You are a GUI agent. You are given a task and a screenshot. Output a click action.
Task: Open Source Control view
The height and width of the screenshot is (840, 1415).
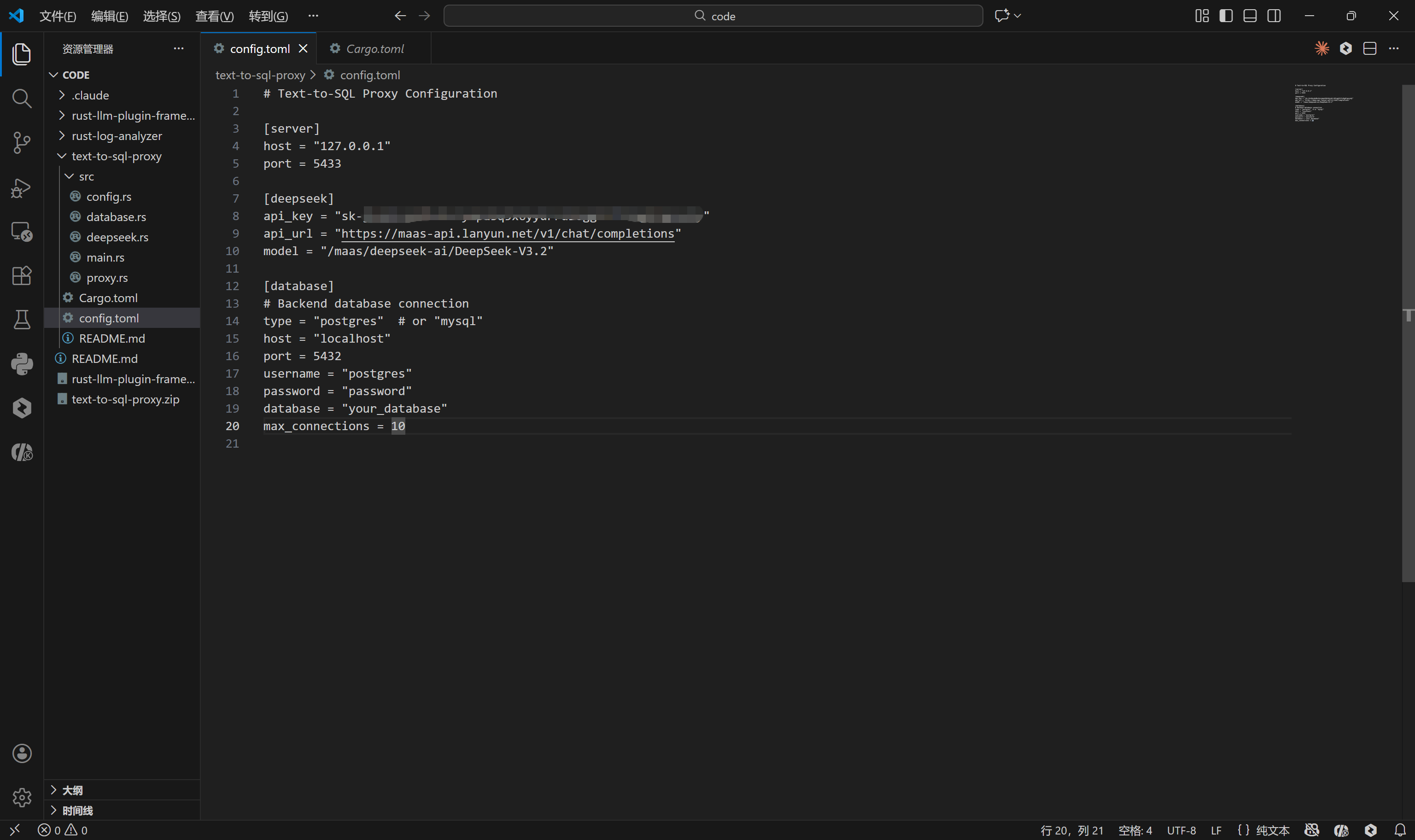coord(22,143)
